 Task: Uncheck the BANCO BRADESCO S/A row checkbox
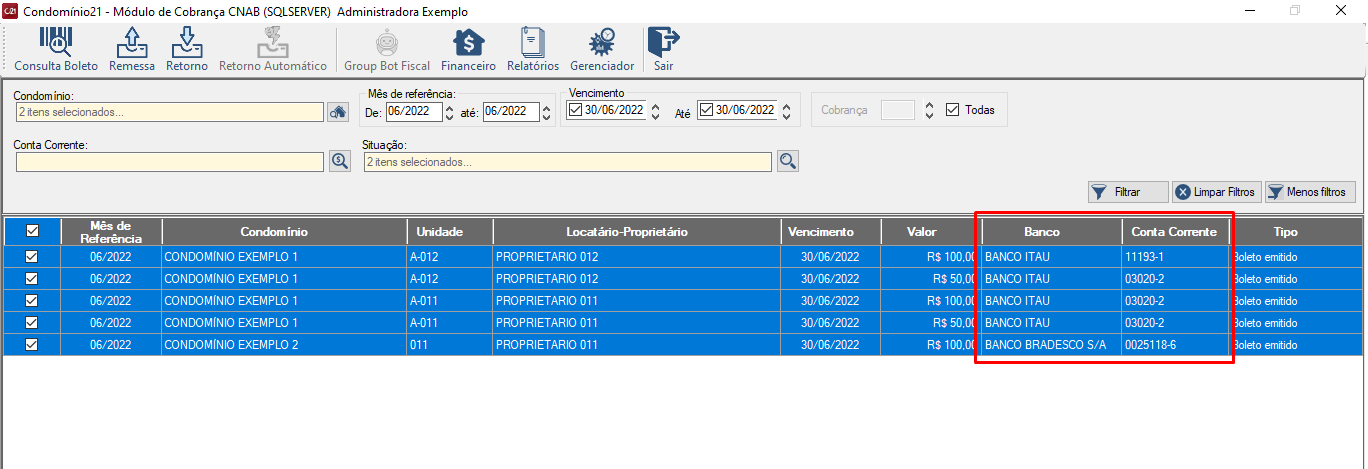coord(32,344)
